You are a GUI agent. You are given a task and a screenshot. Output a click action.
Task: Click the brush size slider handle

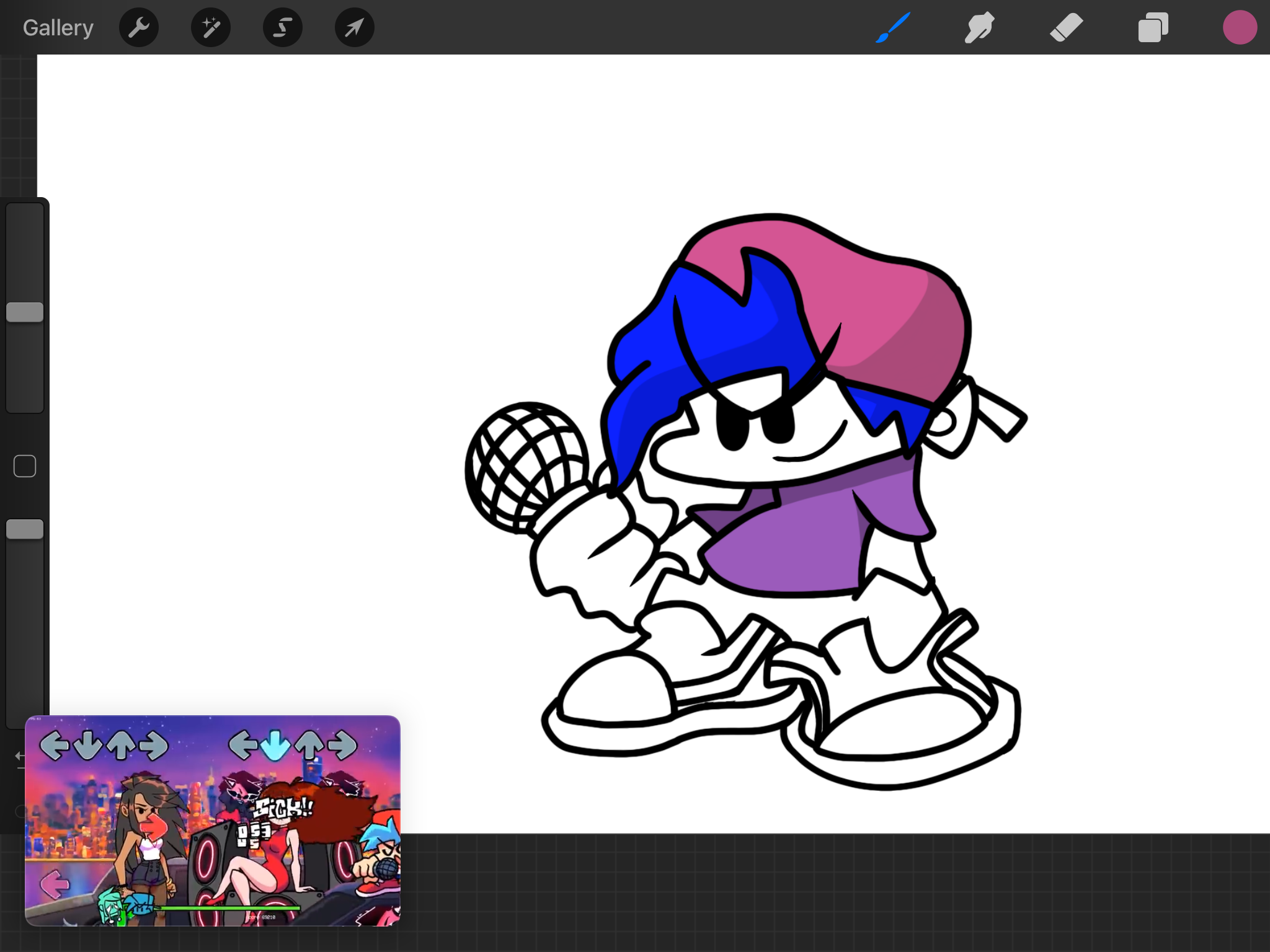tap(25, 312)
